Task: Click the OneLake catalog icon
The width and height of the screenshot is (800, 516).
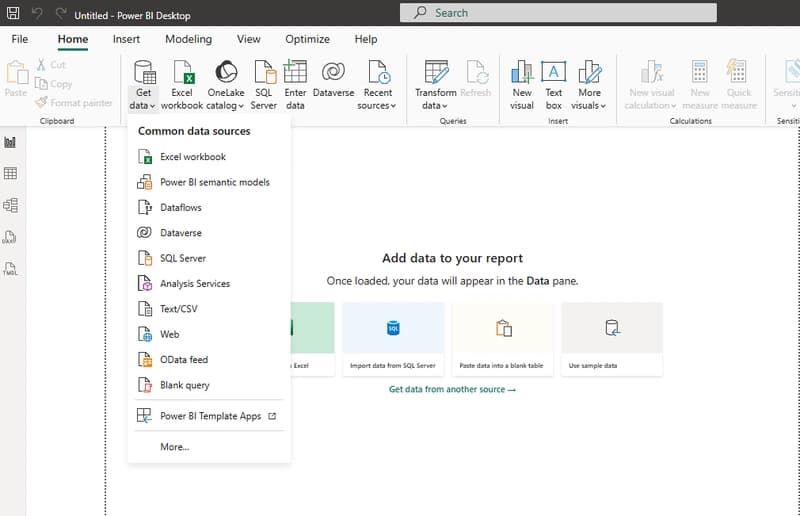Action: pyautogui.click(x=226, y=72)
